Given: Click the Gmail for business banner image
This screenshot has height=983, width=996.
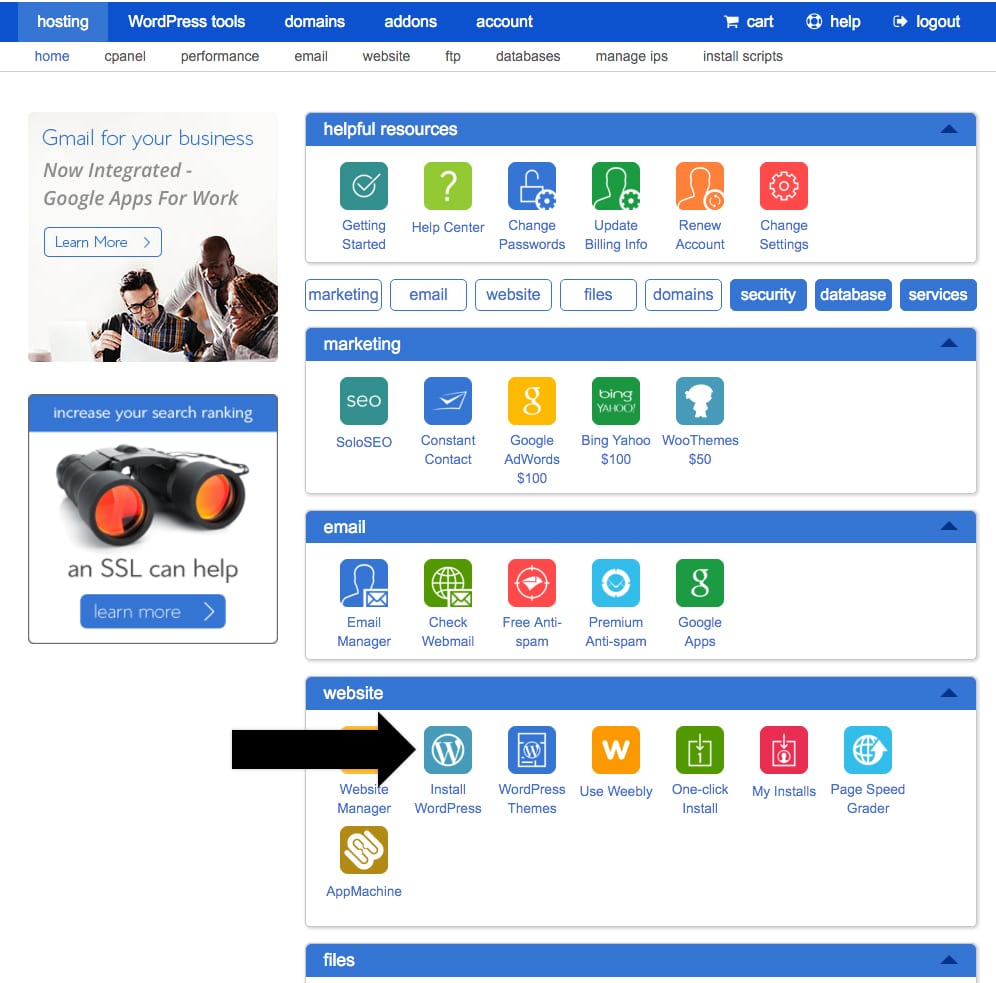Looking at the screenshot, I should 153,237.
